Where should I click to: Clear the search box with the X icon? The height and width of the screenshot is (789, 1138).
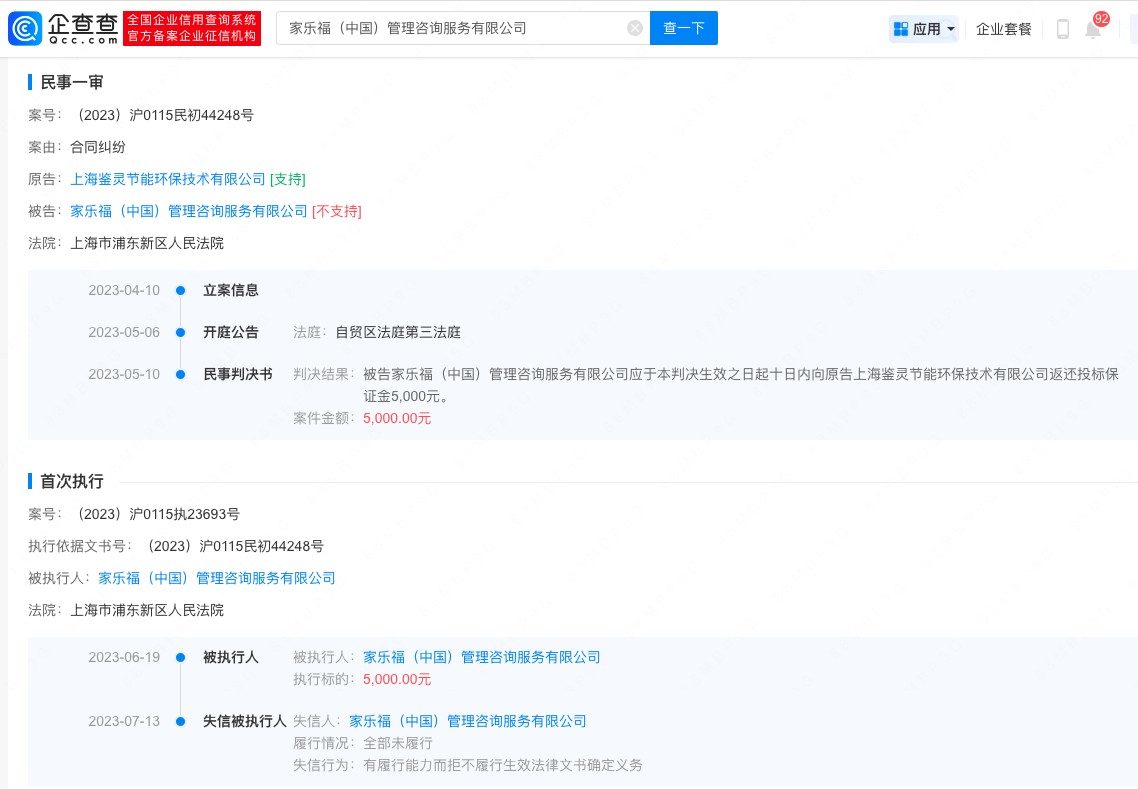coord(634,28)
